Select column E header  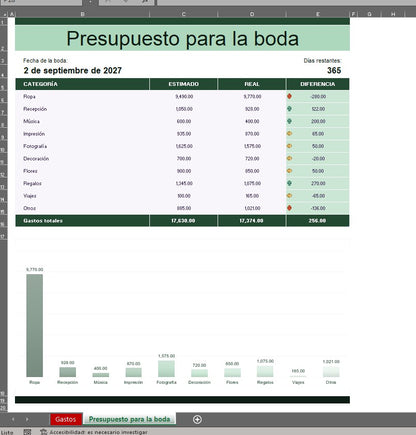318,14
